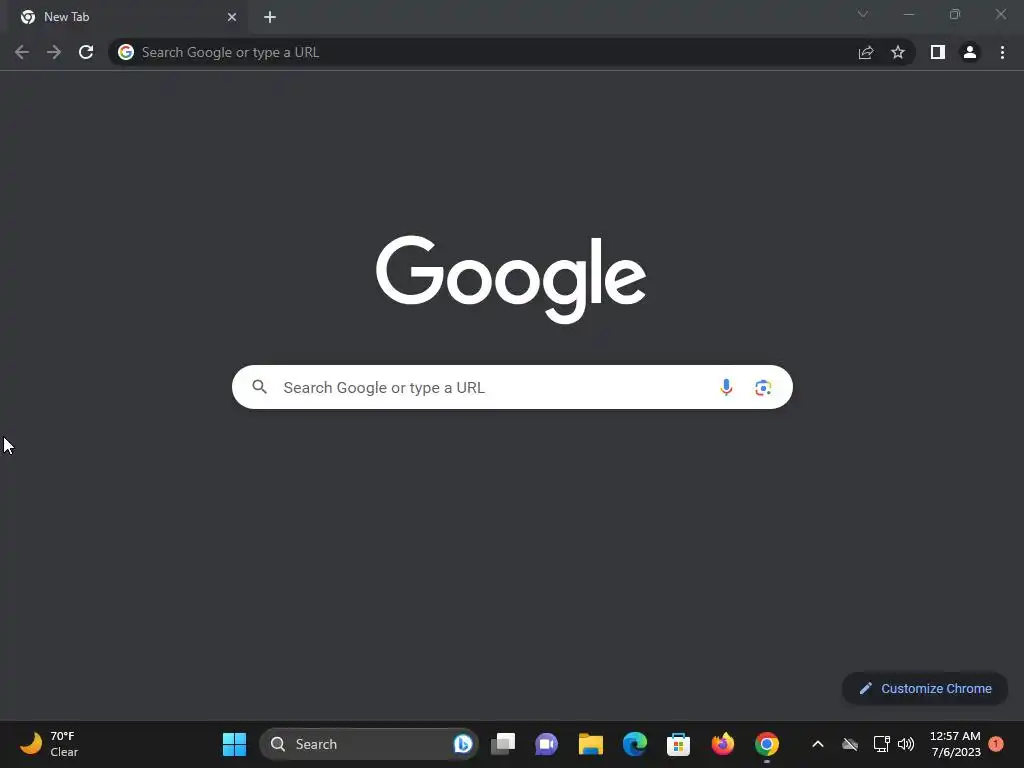
Task: Open Chrome's three-dot menu
Action: tap(1002, 52)
